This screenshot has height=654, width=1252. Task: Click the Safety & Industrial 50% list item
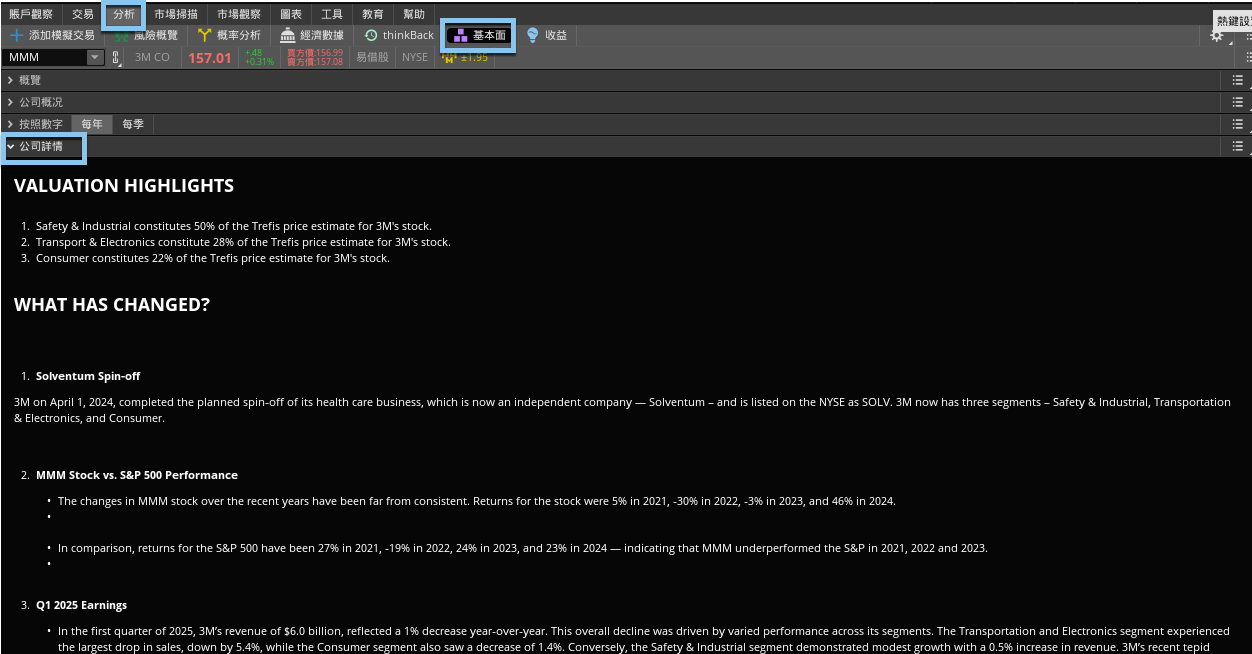[x=233, y=226]
